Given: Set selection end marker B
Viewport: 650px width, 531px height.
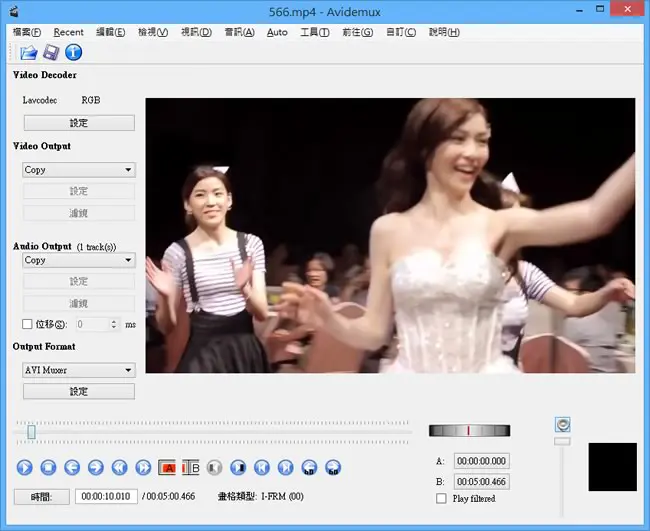Looking at the screenshot, I should pos(191,468).
